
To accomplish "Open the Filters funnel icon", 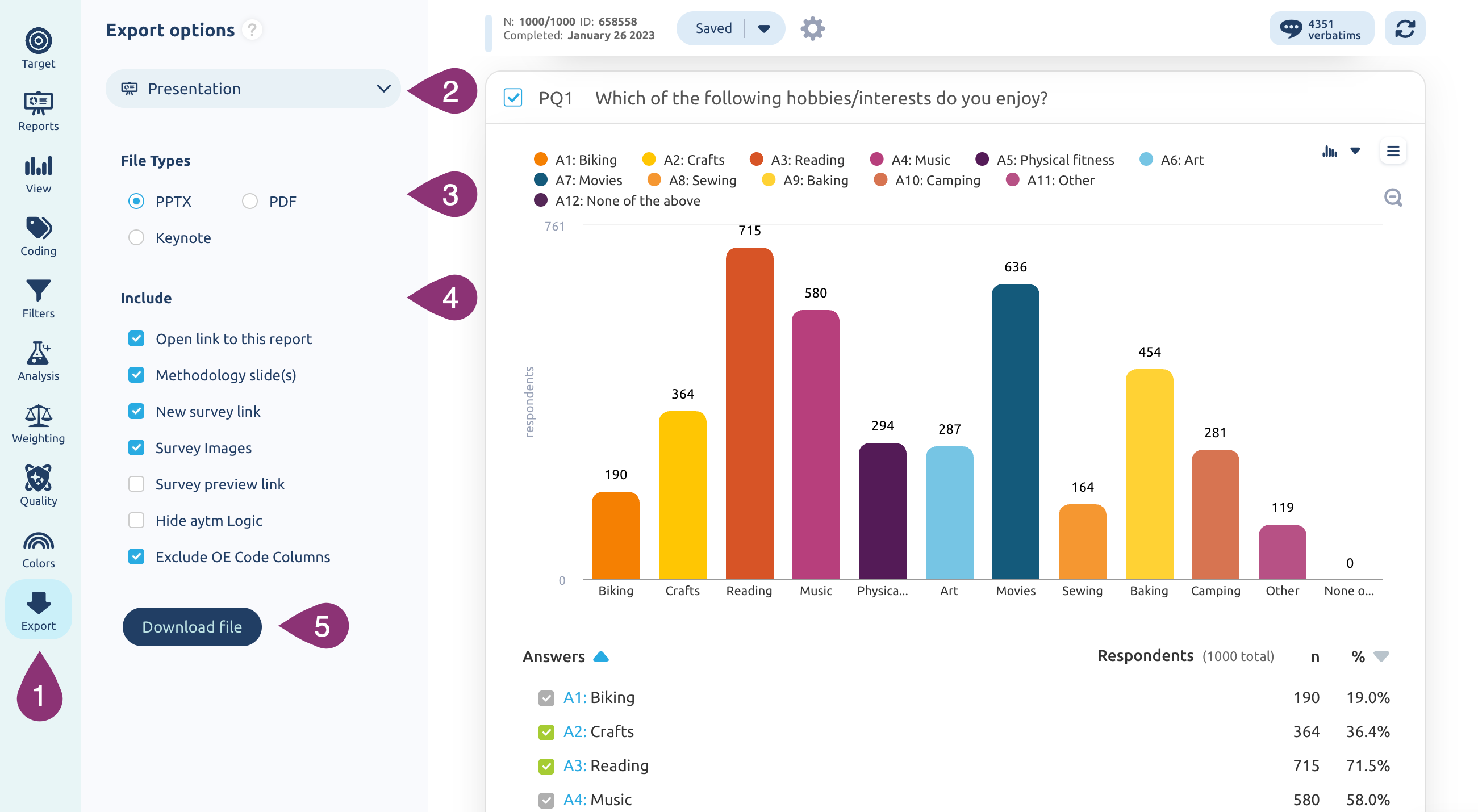I will coord(39,291).
